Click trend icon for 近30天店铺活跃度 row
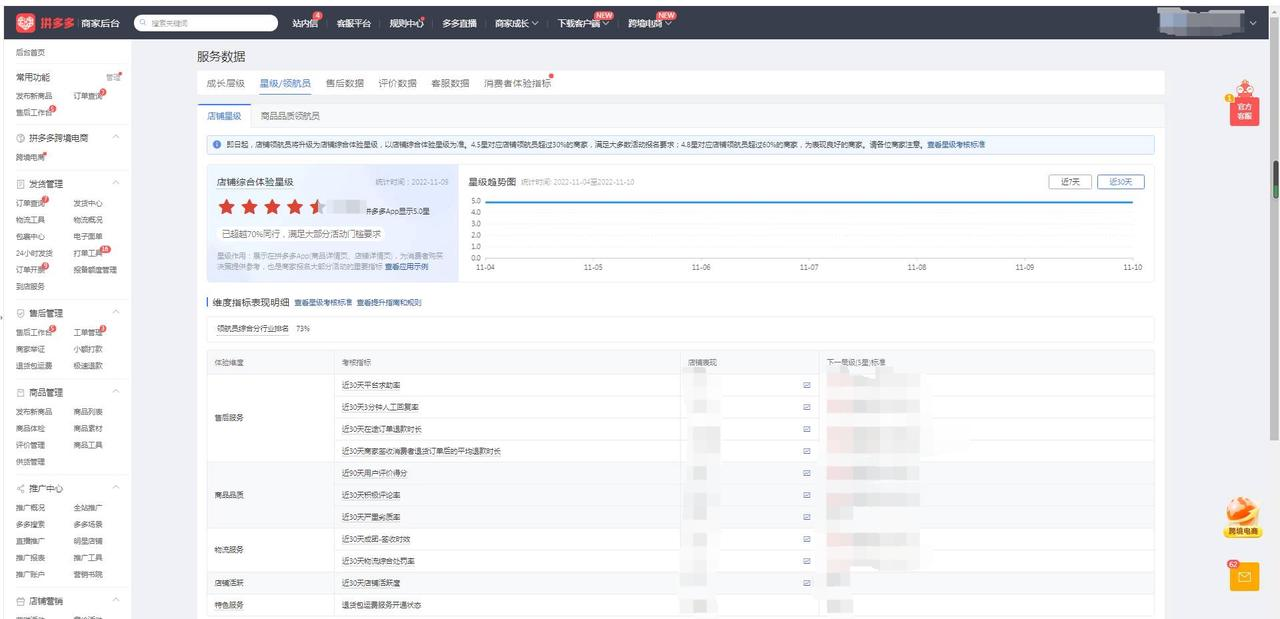Screen dimensions: 1280x619 click(x=806, y=583)
